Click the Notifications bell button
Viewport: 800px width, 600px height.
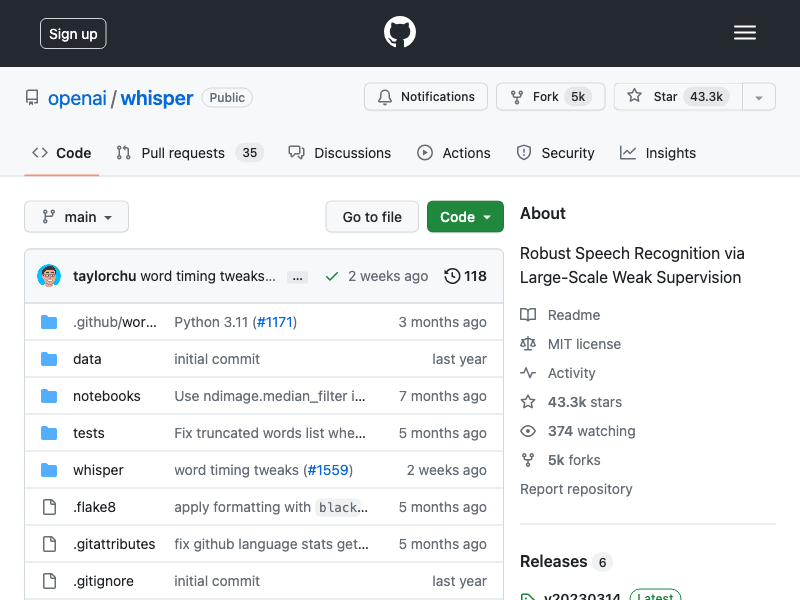(426, 97)
